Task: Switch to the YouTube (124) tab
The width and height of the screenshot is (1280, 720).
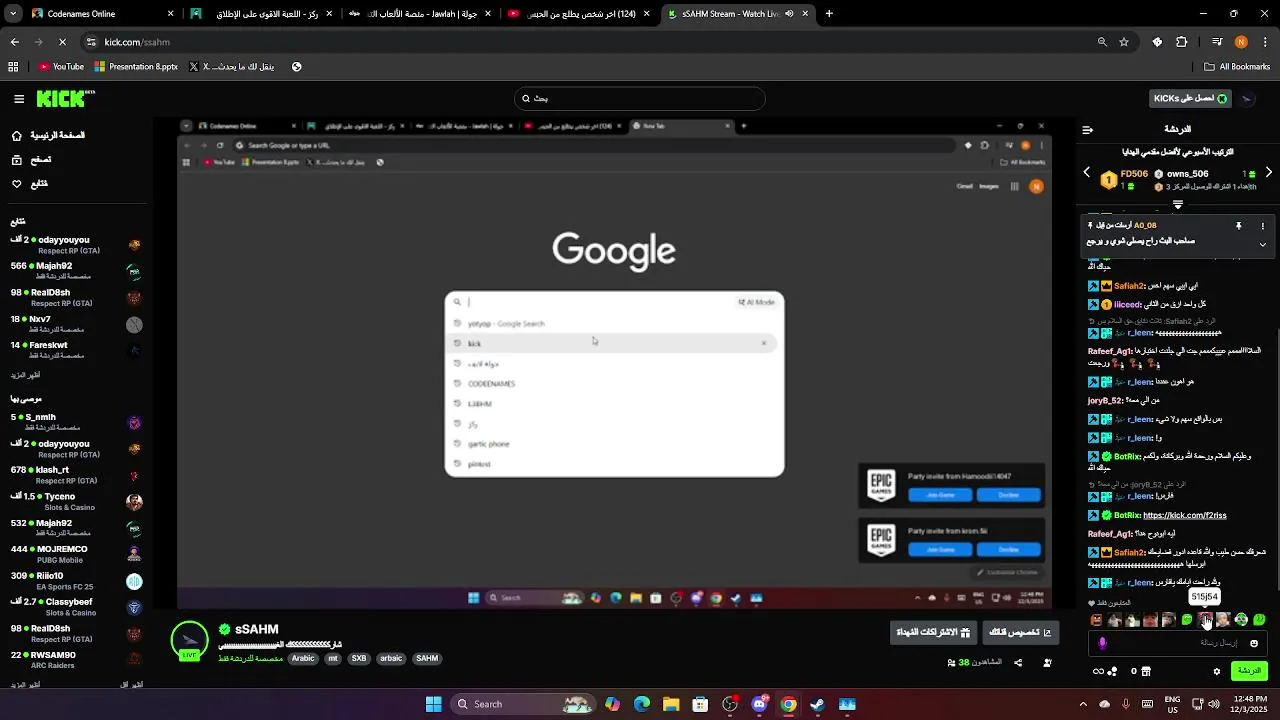Action: 578,14
